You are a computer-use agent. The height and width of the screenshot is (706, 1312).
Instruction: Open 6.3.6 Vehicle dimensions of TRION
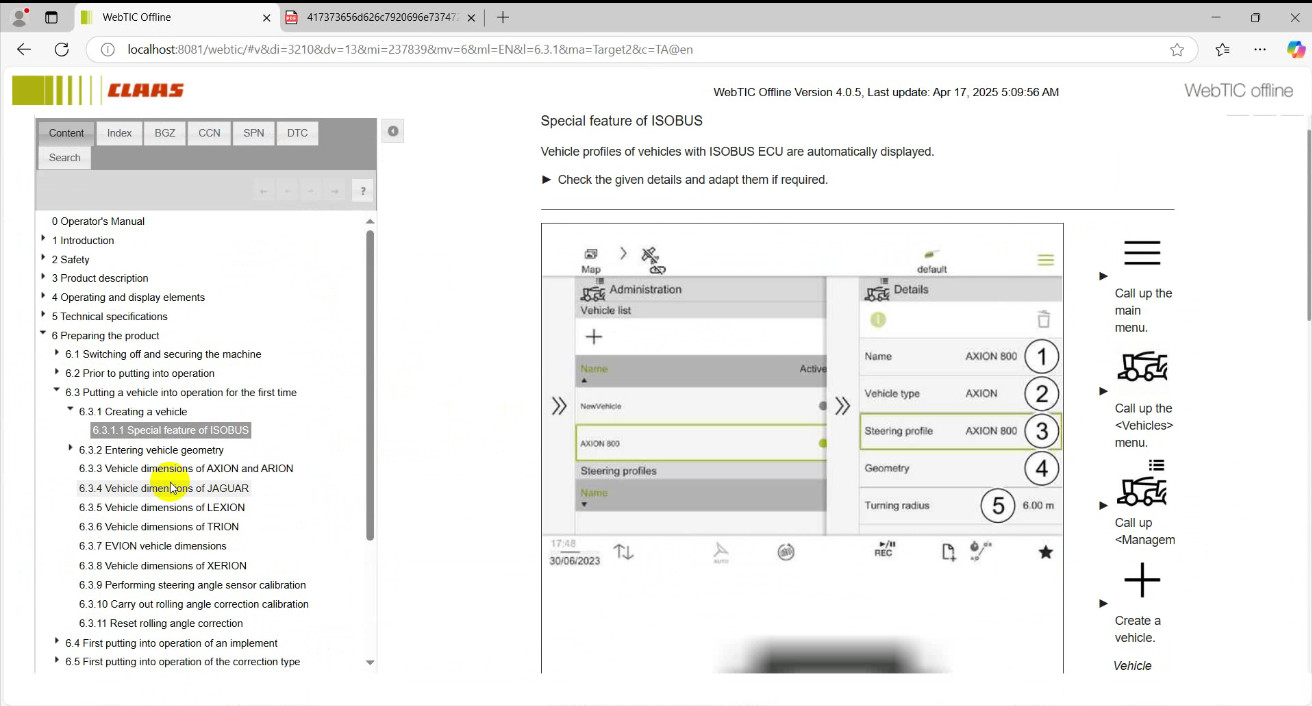(x=159, y=527)
